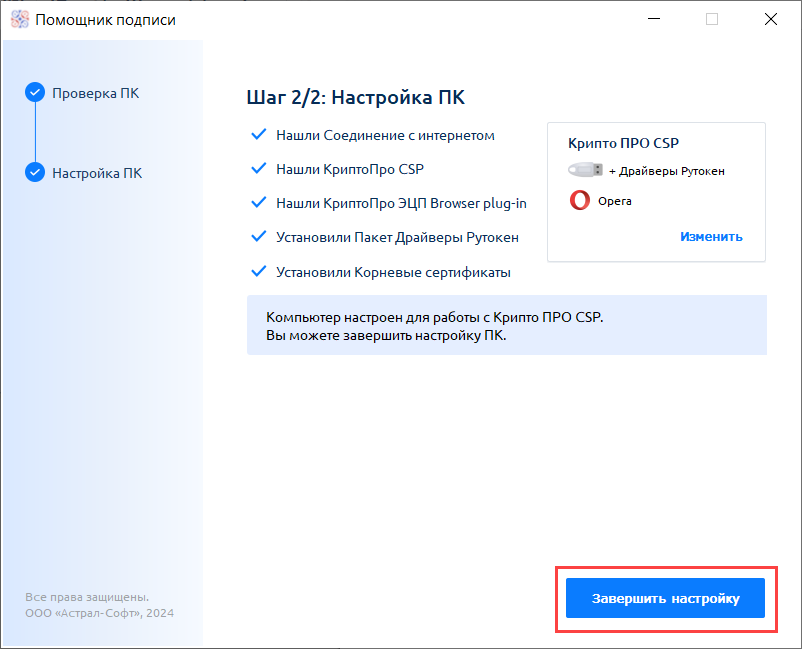
Task: Click checkmark beside КриптоПро ЭЦП Browser plug-in
Action: click(258, 203)
